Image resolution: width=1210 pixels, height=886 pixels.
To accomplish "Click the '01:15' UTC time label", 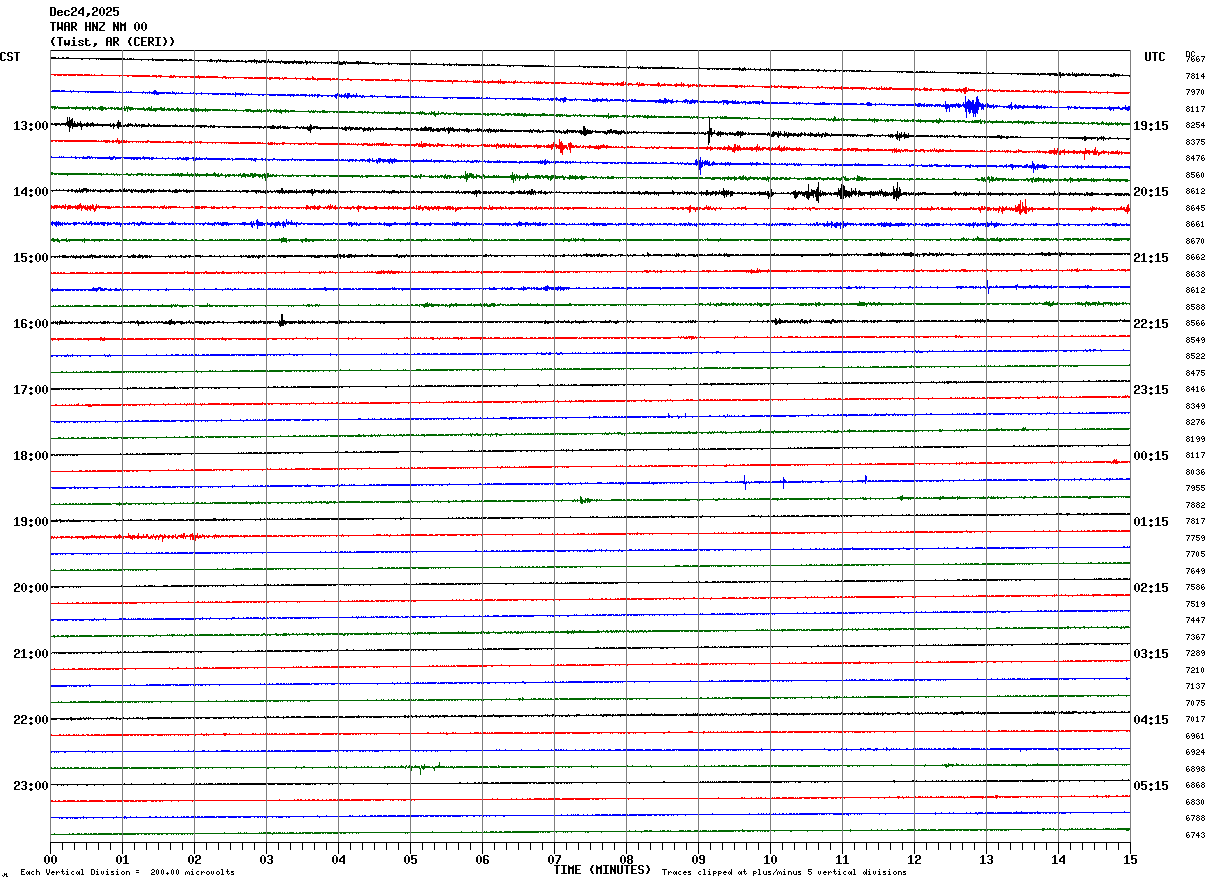I will [x=1151, y=522].
